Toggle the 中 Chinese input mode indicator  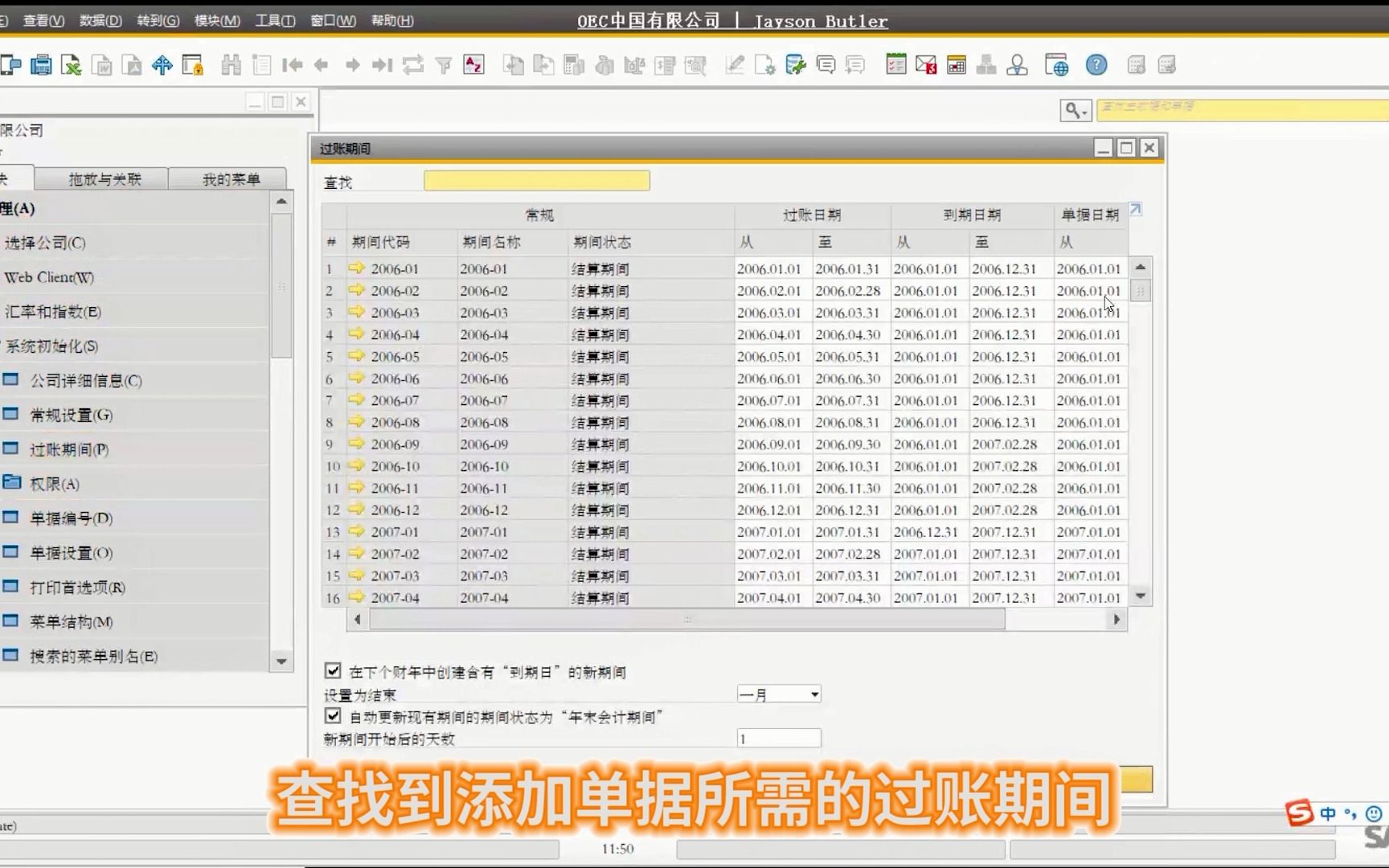point(1328,813)
